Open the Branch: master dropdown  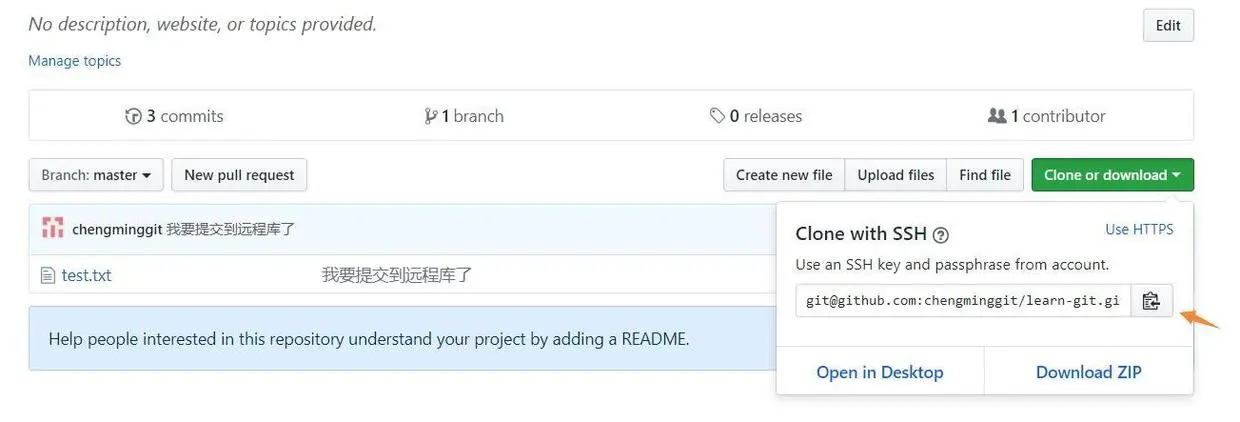96,175
